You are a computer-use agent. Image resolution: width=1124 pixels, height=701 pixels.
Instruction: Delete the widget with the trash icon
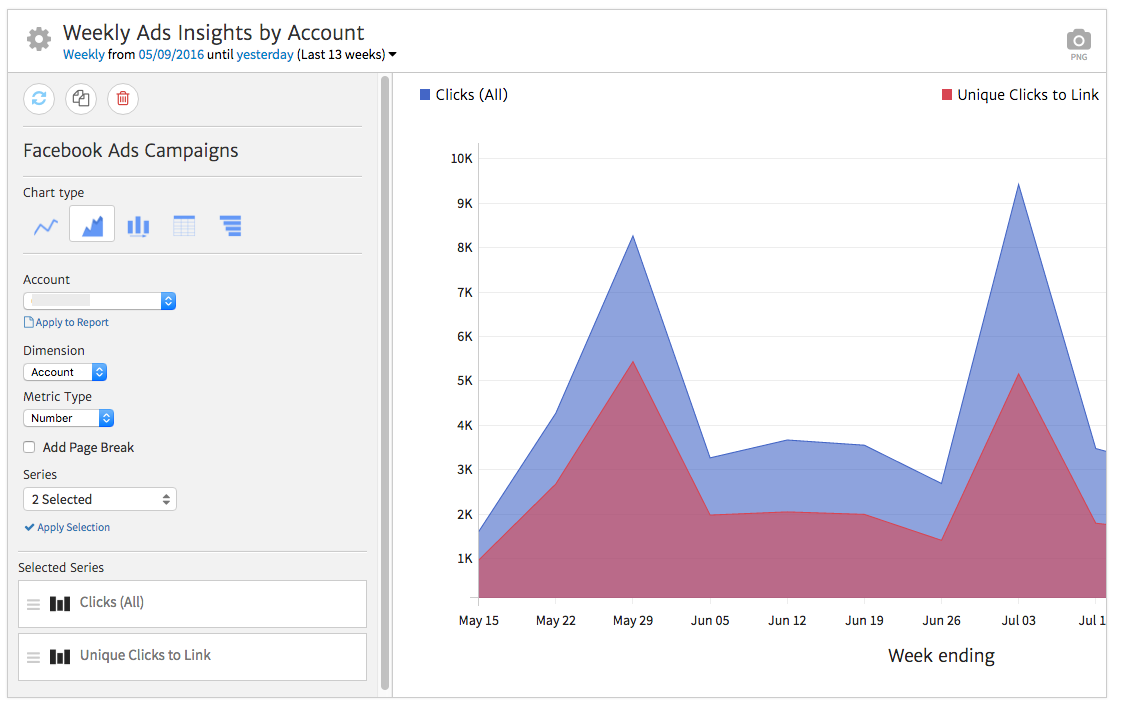122,99
